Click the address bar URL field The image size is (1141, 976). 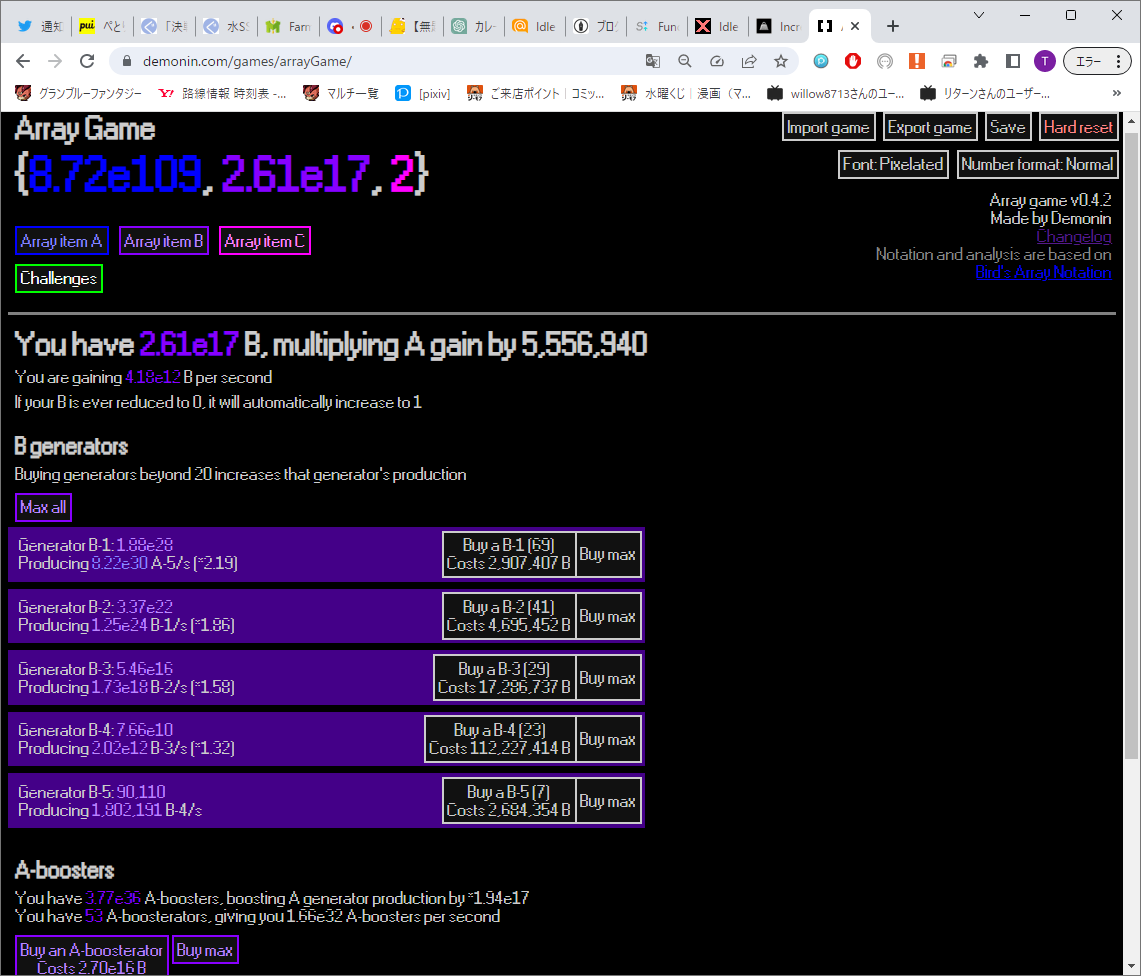(386, 61)
